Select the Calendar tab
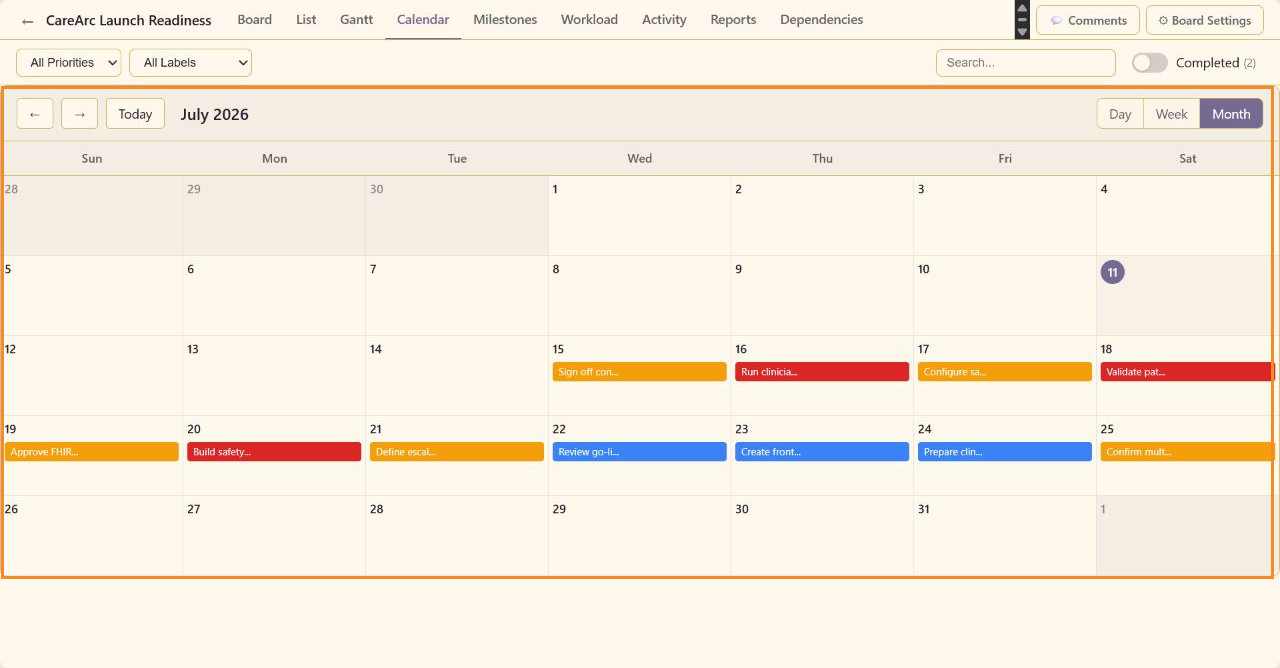Viewport: 1280px width, 668px height. tap(423, 19)
